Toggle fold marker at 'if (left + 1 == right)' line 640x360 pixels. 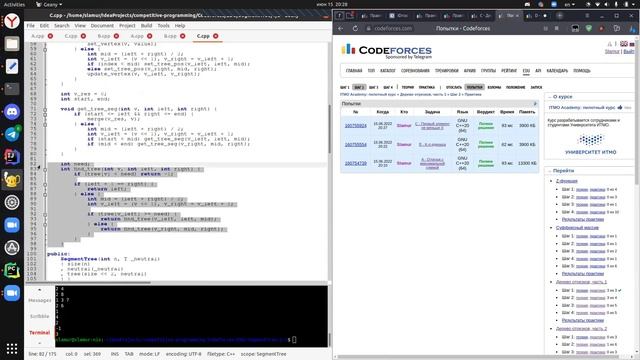coord(45,184)
